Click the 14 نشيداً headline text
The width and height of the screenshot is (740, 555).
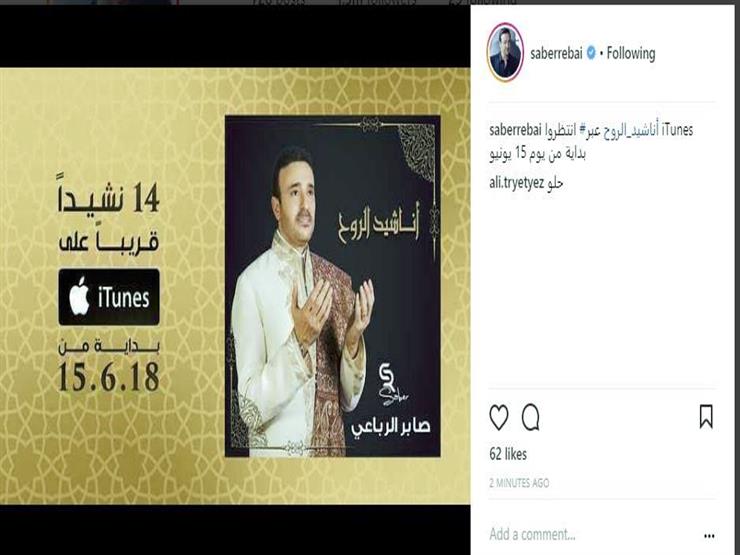tap(109, 198)
